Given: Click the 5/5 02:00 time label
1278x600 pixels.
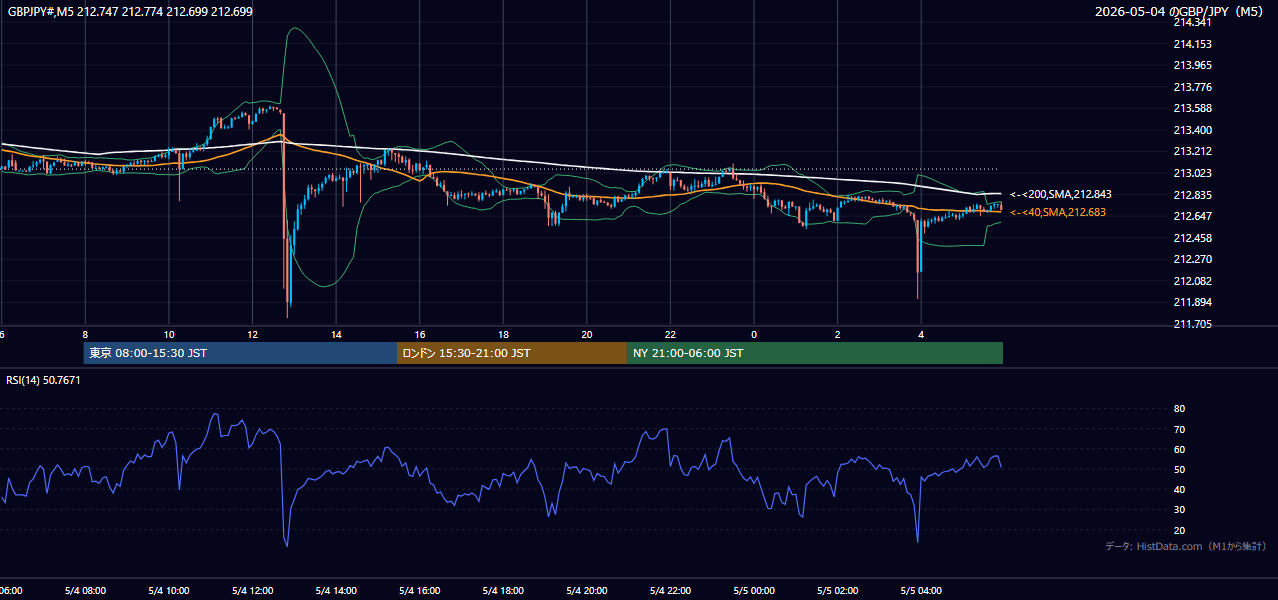Looking at the screenshot, I should pyautogui.click(x=837, y=591).
